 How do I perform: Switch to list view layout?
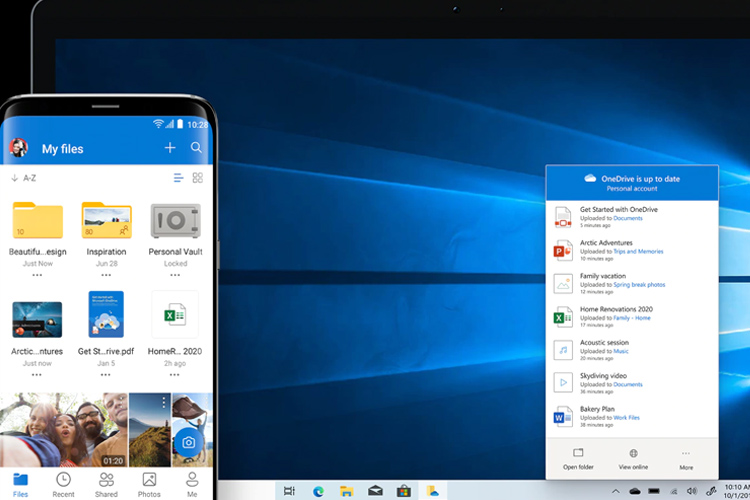[178, 178]
